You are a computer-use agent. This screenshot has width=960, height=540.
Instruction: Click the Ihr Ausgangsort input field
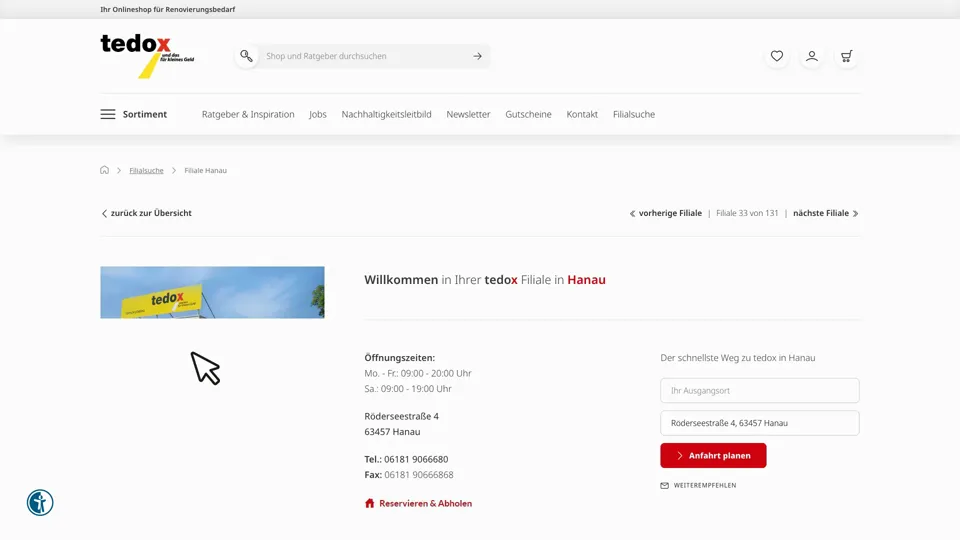760,391
